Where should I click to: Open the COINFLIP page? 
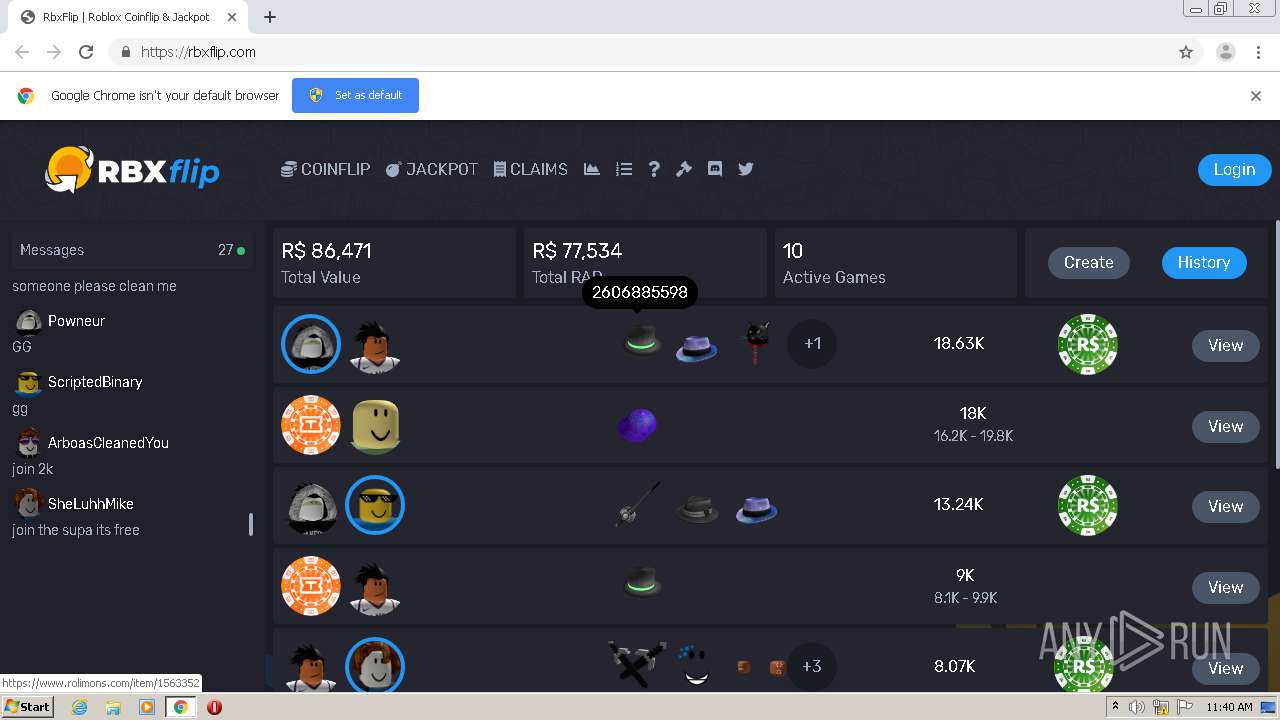(325, 169)
